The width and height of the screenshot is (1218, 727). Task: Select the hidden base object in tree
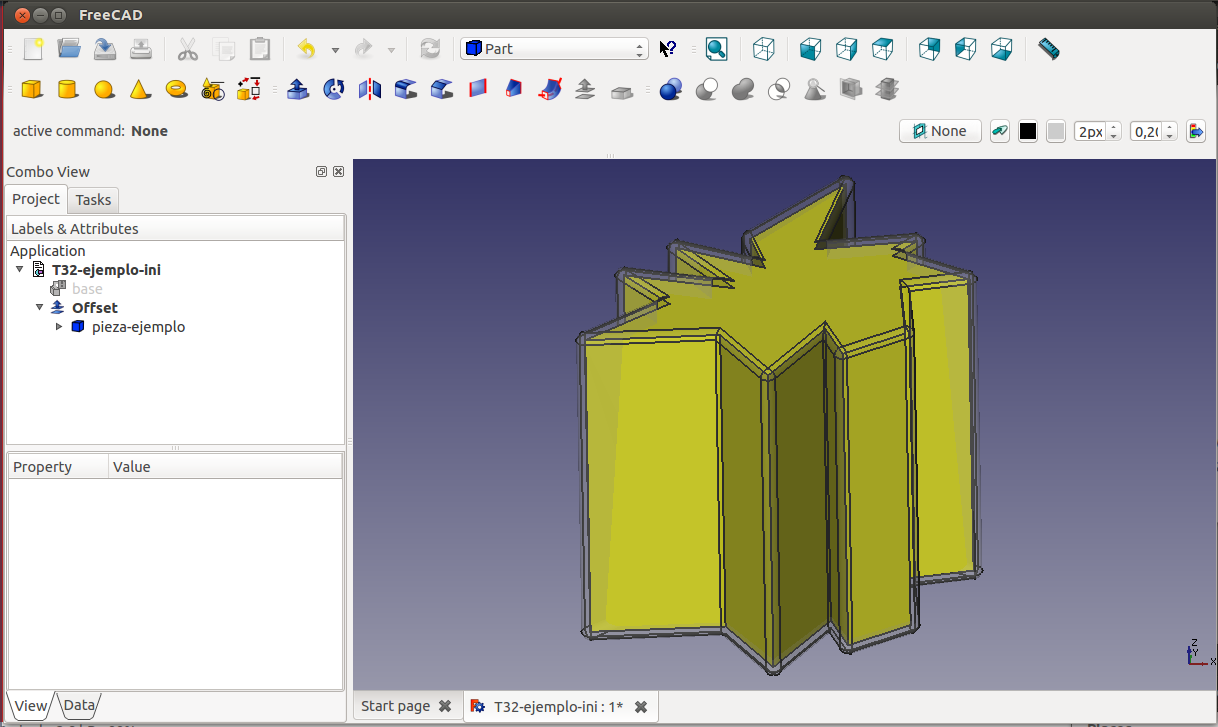tap(86, 289)
